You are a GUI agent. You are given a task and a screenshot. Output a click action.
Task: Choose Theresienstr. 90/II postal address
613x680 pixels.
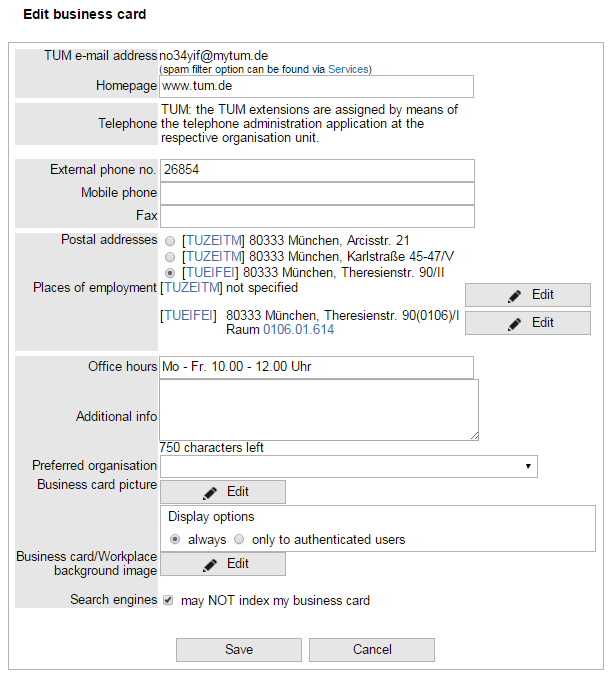(x=170, y=272)
